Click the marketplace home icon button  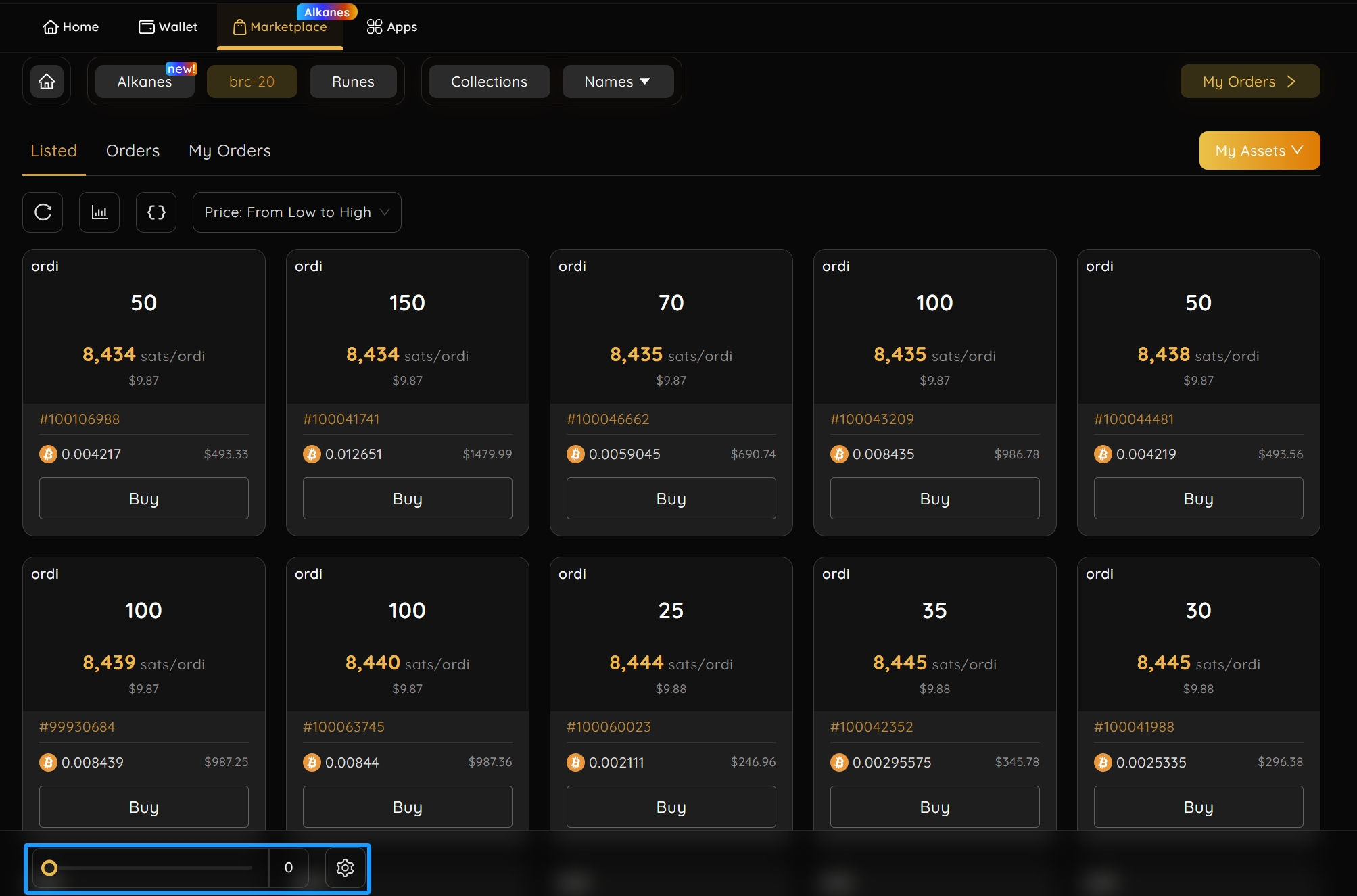click(47, 82)
